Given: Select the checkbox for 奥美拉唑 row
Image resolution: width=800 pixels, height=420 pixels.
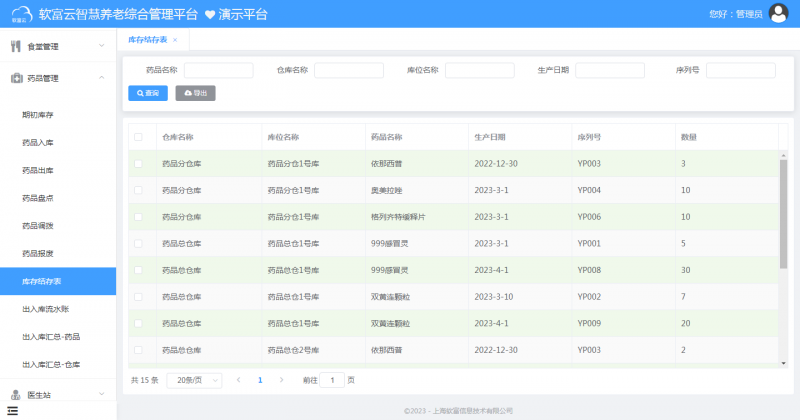Looking at the screenshot, I should point(138,190).
